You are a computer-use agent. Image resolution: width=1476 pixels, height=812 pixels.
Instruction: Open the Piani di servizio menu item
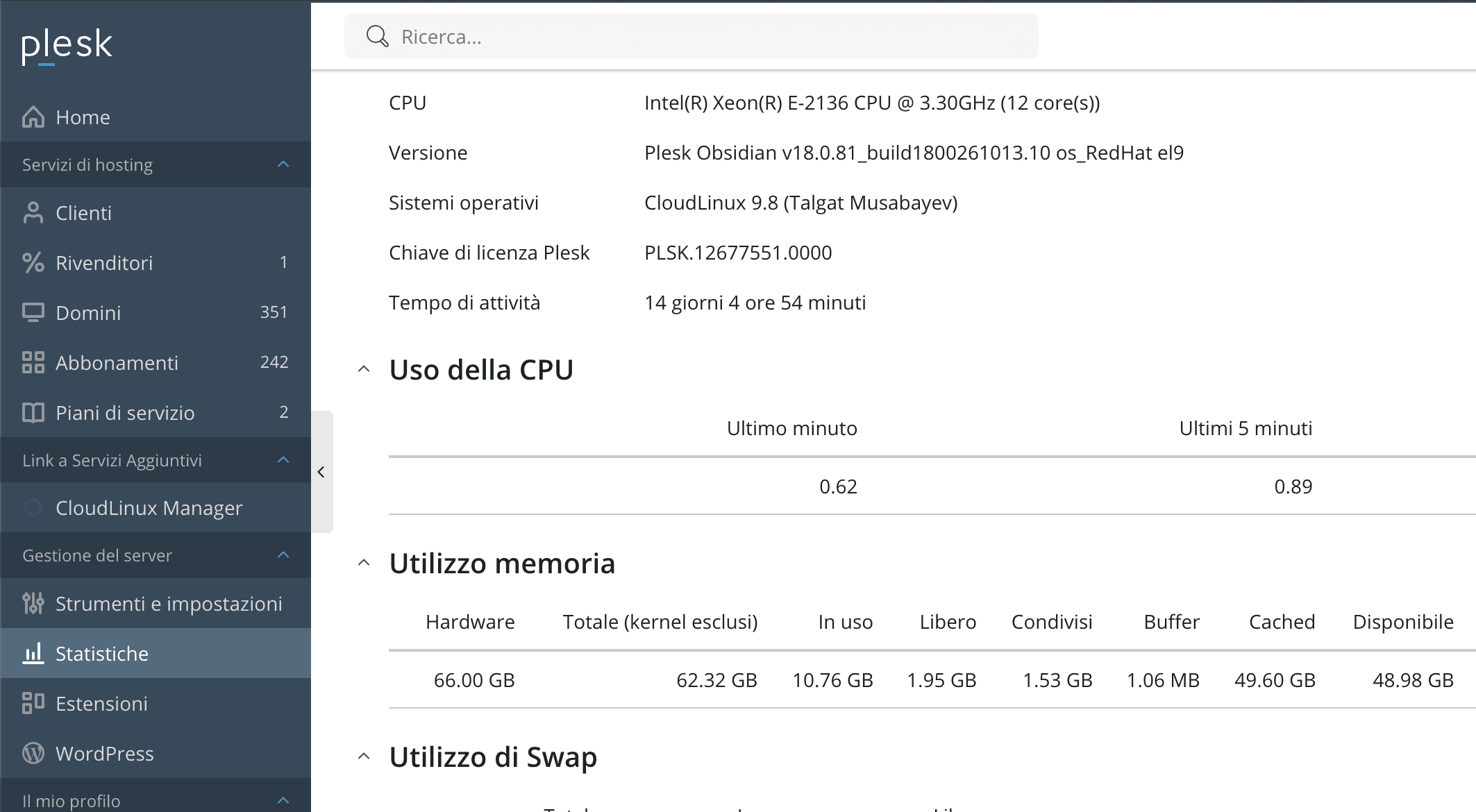(x=156, y=413)
